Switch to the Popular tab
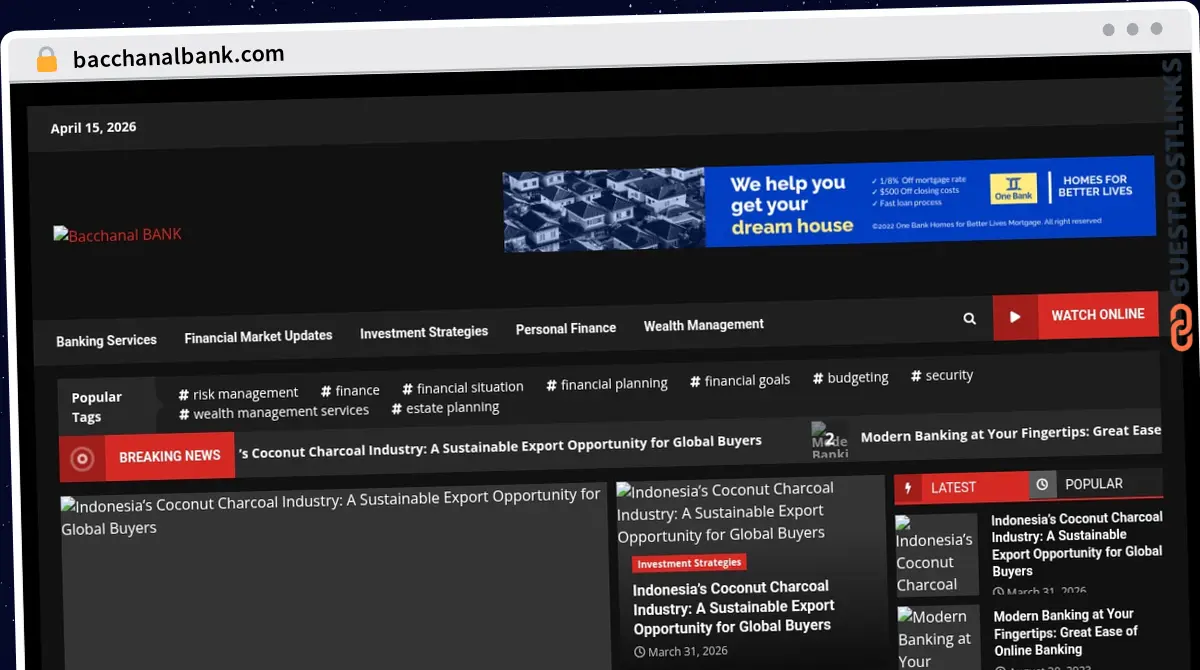 click(1093, 484)
